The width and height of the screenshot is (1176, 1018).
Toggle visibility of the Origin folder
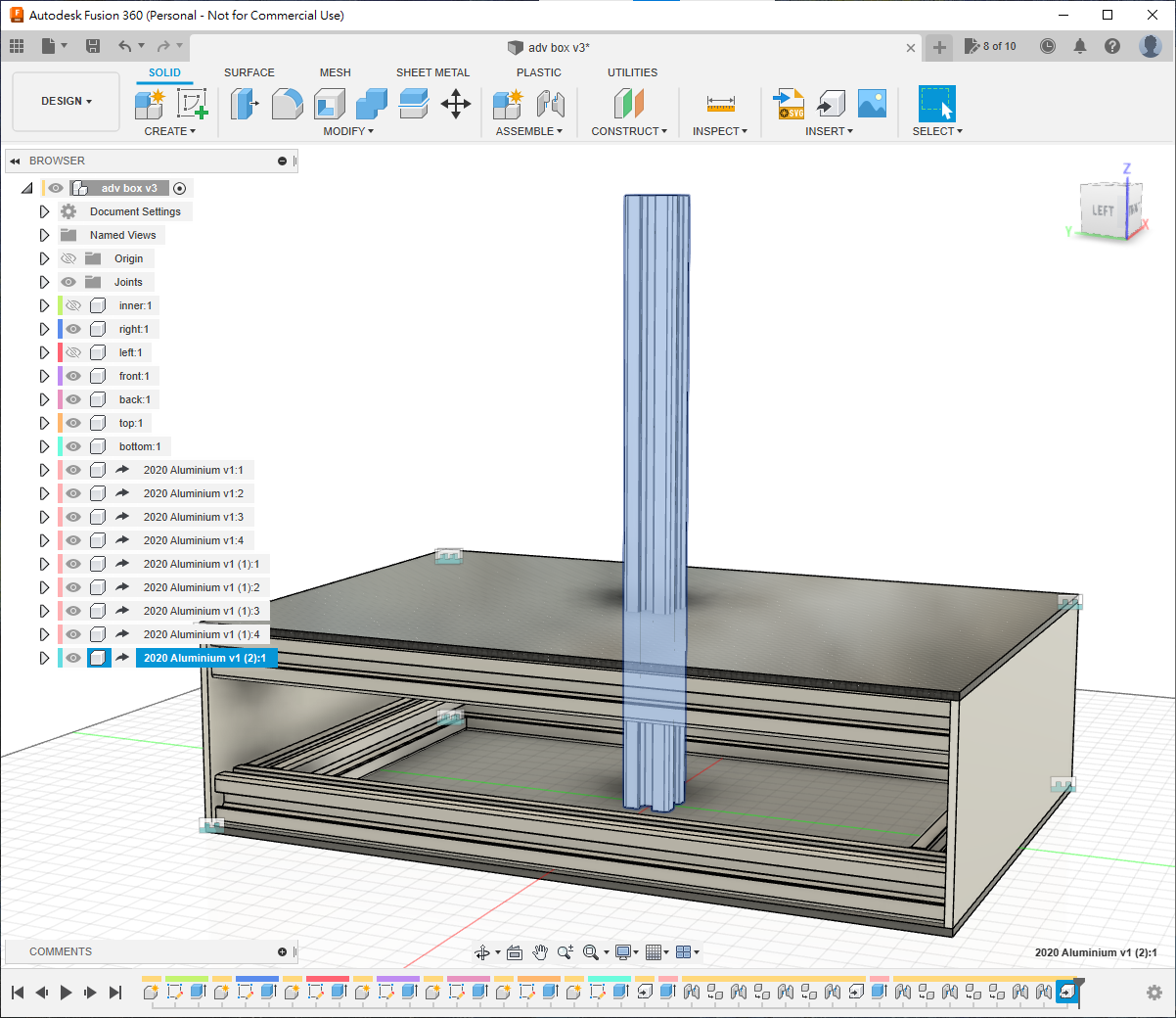(x=68, y=258)
